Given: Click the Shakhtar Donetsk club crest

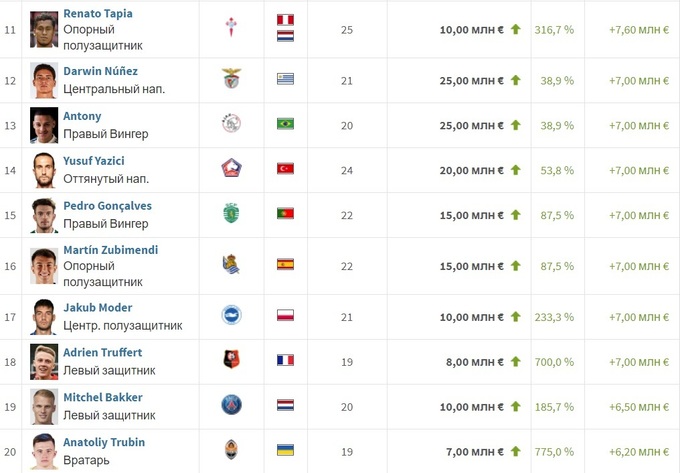Looking at the screenshot, I should click(231, 450).
